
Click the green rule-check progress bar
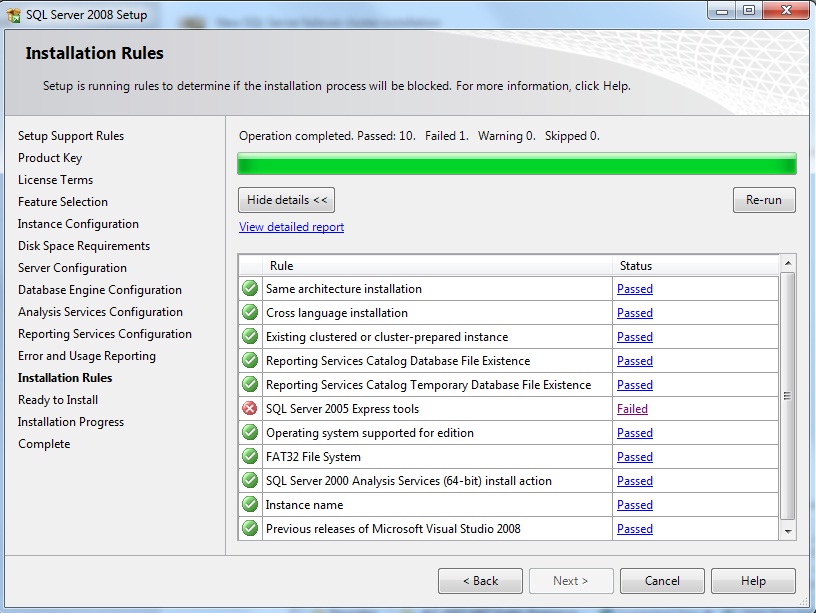(x=517, y=163)
